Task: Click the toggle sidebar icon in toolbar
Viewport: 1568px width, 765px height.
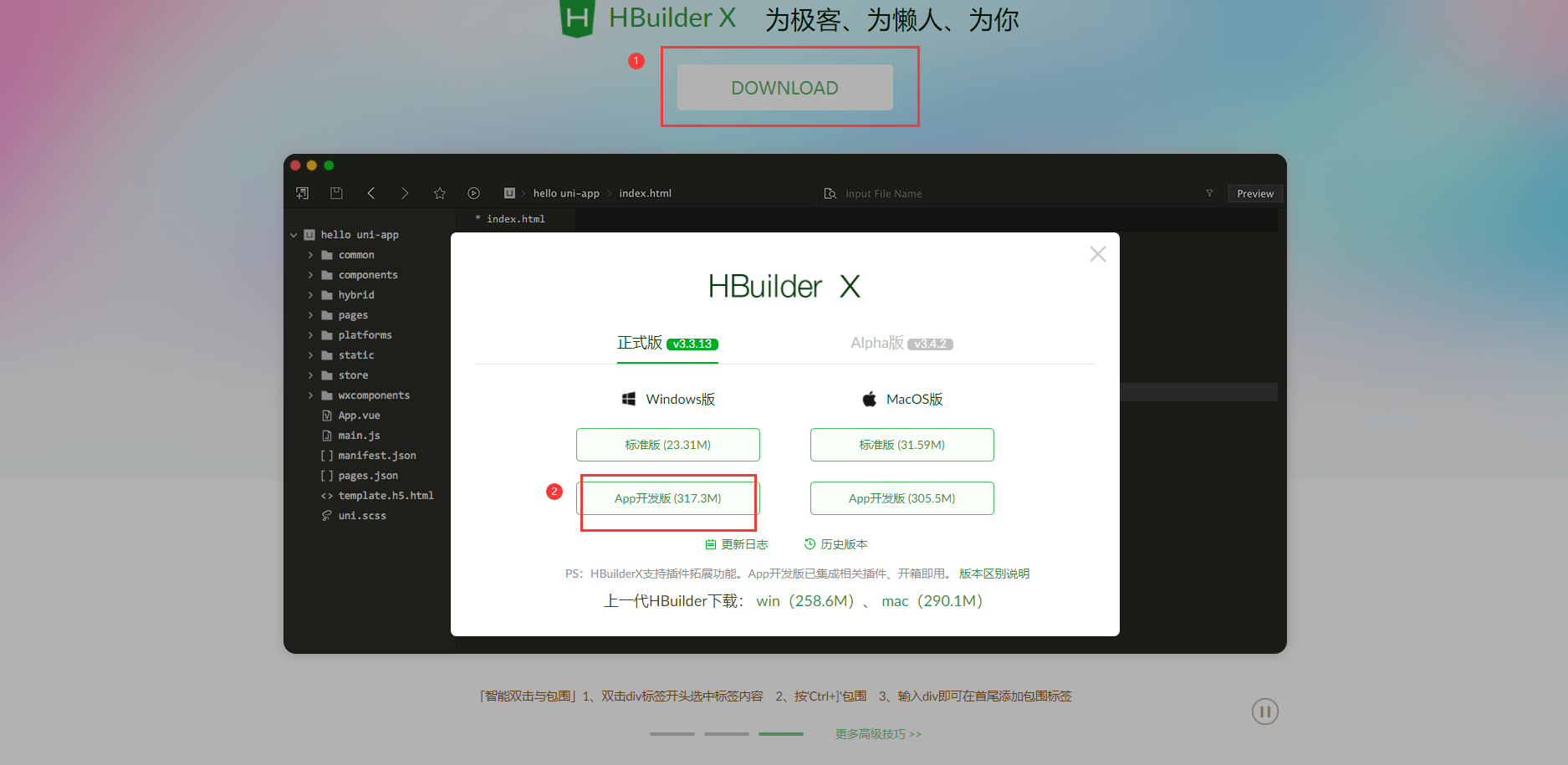Action: pos(303,193)
